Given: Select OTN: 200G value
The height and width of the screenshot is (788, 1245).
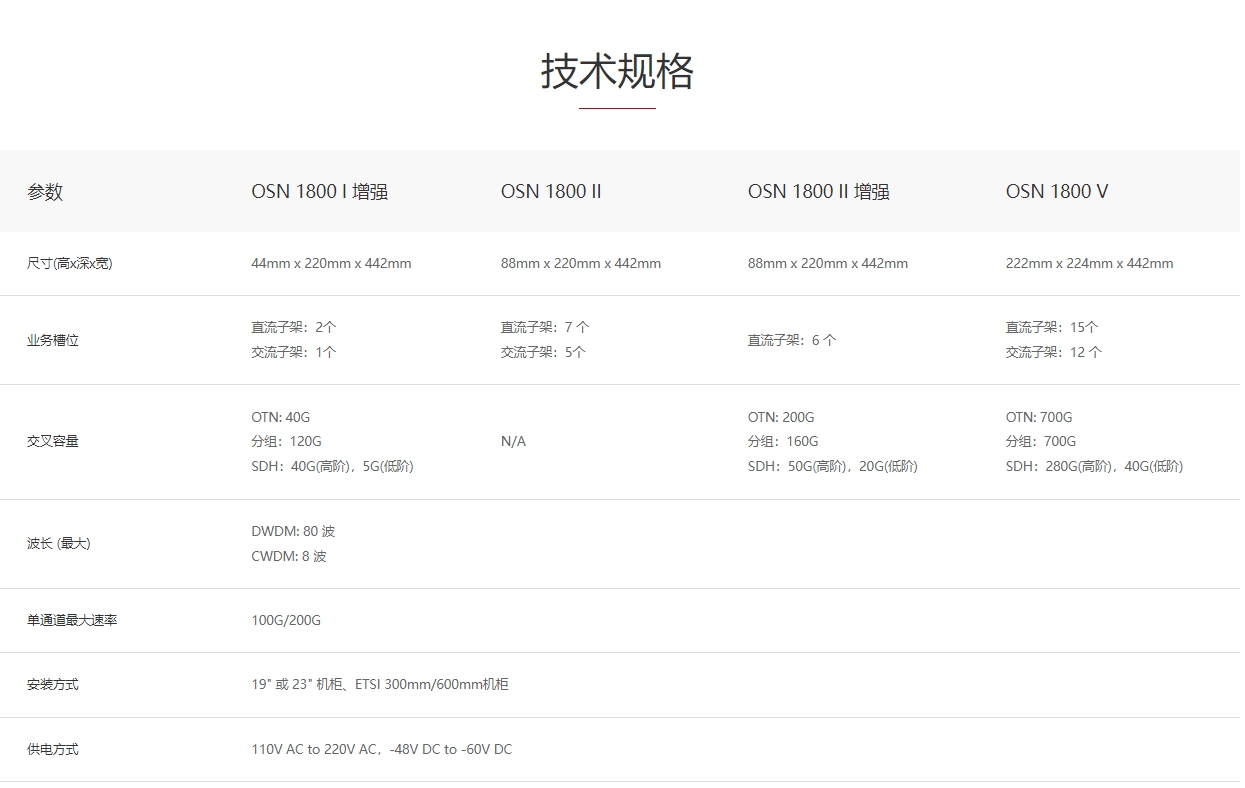Looking at the screenshot, I should click(781, 417).
